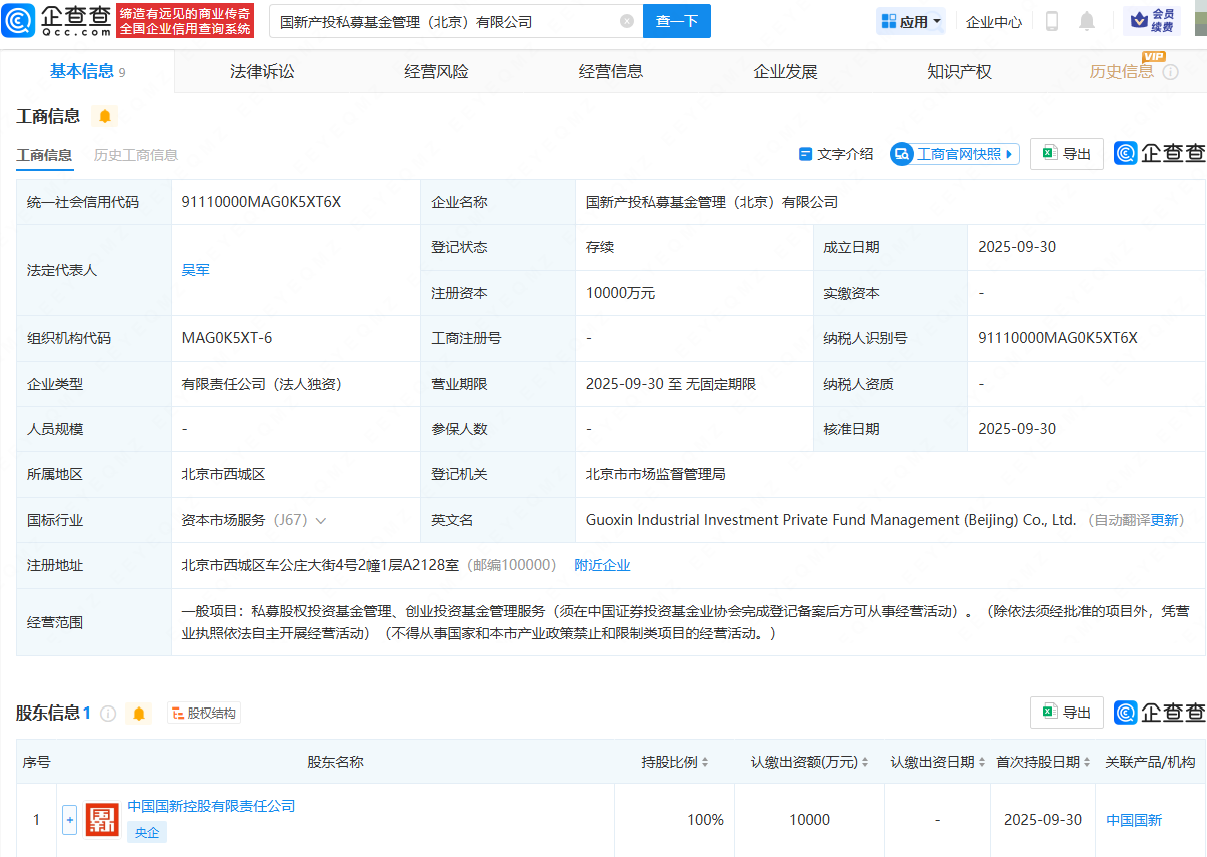Toggle the bell alert beside 股东信息
The height and width of the screenshot is (857, 1207).
(139, 713)
